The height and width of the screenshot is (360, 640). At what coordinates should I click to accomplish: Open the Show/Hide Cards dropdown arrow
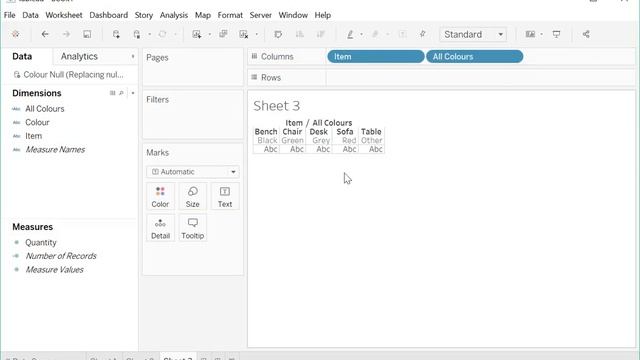pyautogui.click(x=542, y=34)
